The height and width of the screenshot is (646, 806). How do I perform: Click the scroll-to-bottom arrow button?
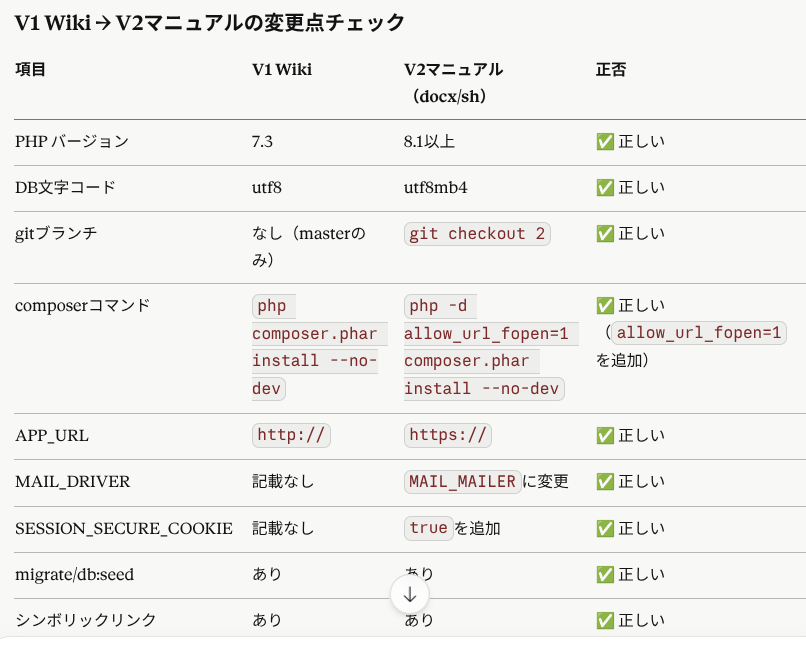pyautogui.click(x=410, y=594)
